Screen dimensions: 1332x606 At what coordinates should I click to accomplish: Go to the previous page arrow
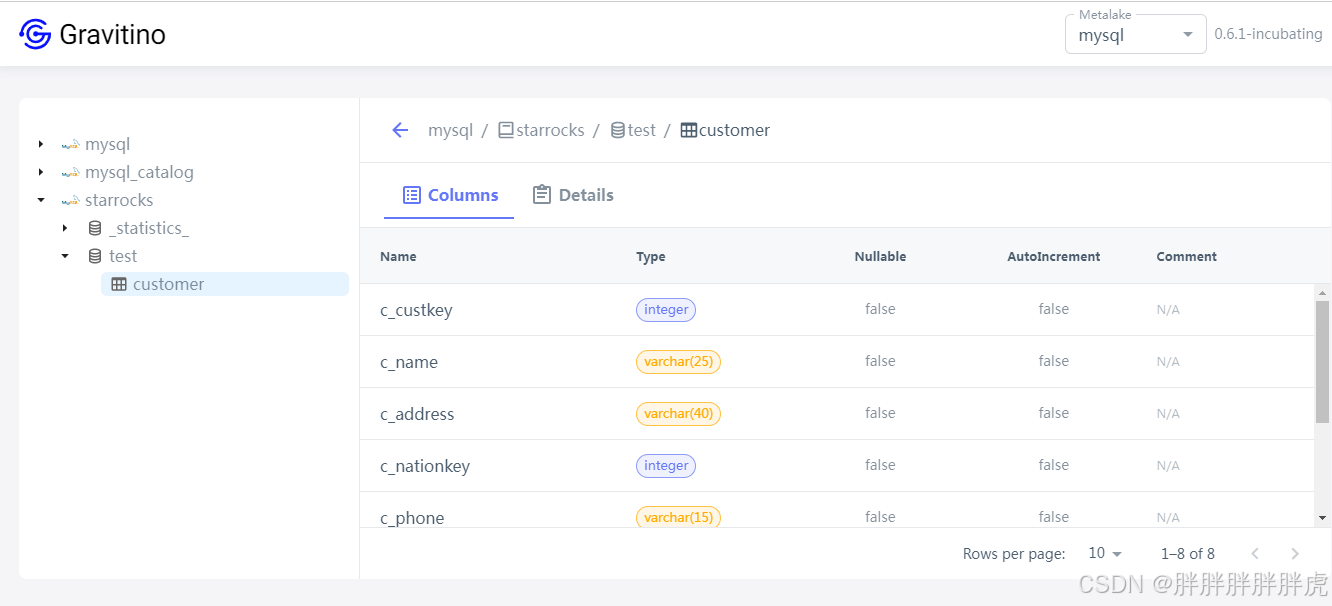point(1255,553)
